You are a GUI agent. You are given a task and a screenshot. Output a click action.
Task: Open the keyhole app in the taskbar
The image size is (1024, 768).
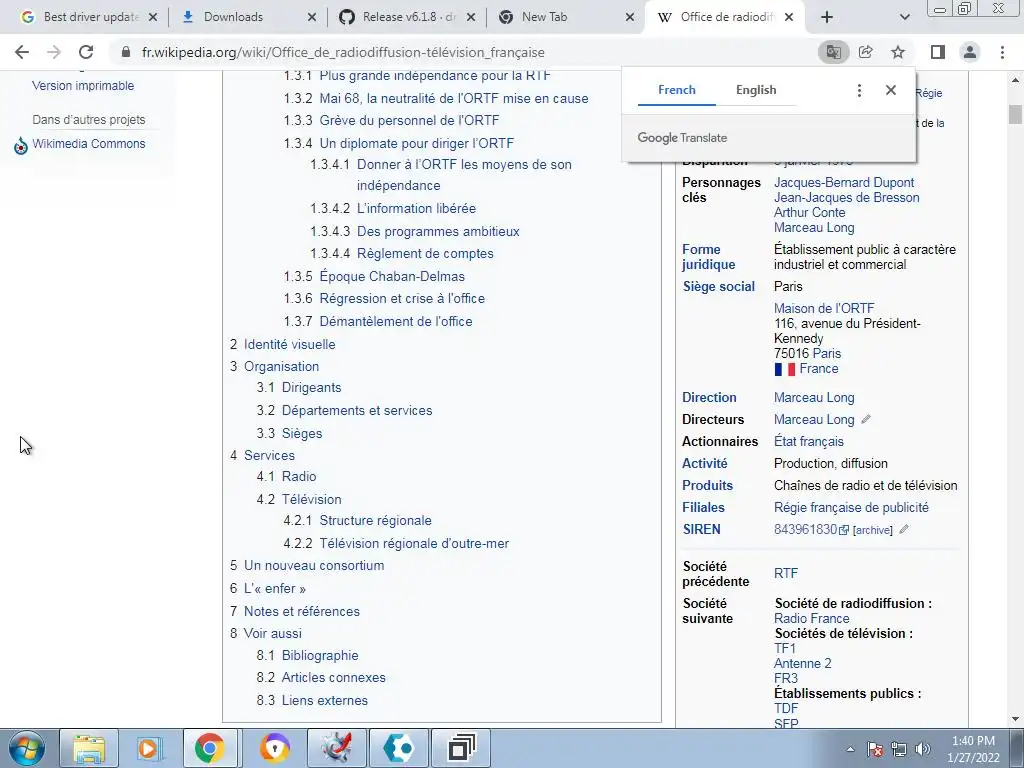[x=274, y=748]
